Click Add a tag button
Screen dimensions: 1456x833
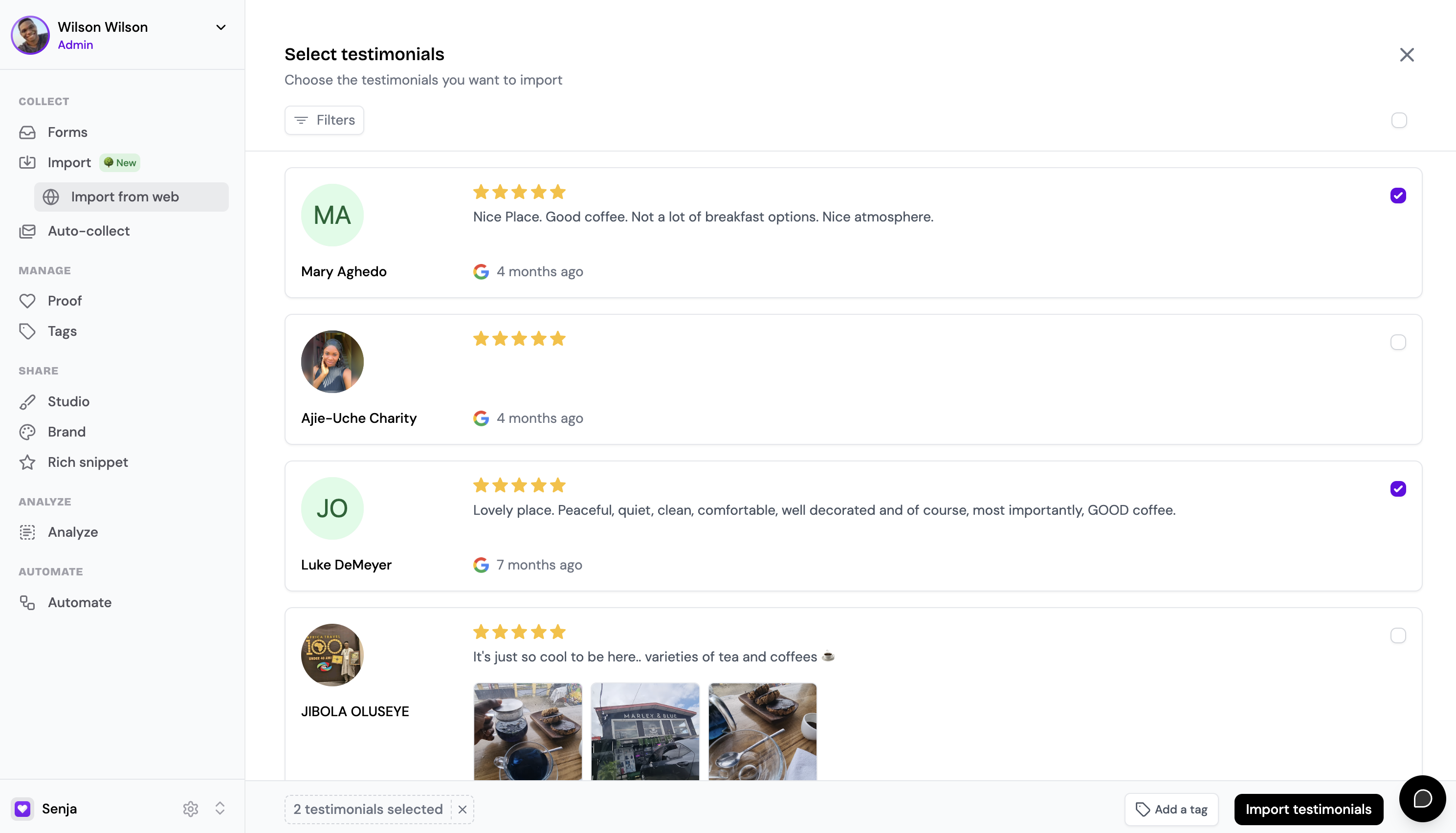pos(1171,809)
